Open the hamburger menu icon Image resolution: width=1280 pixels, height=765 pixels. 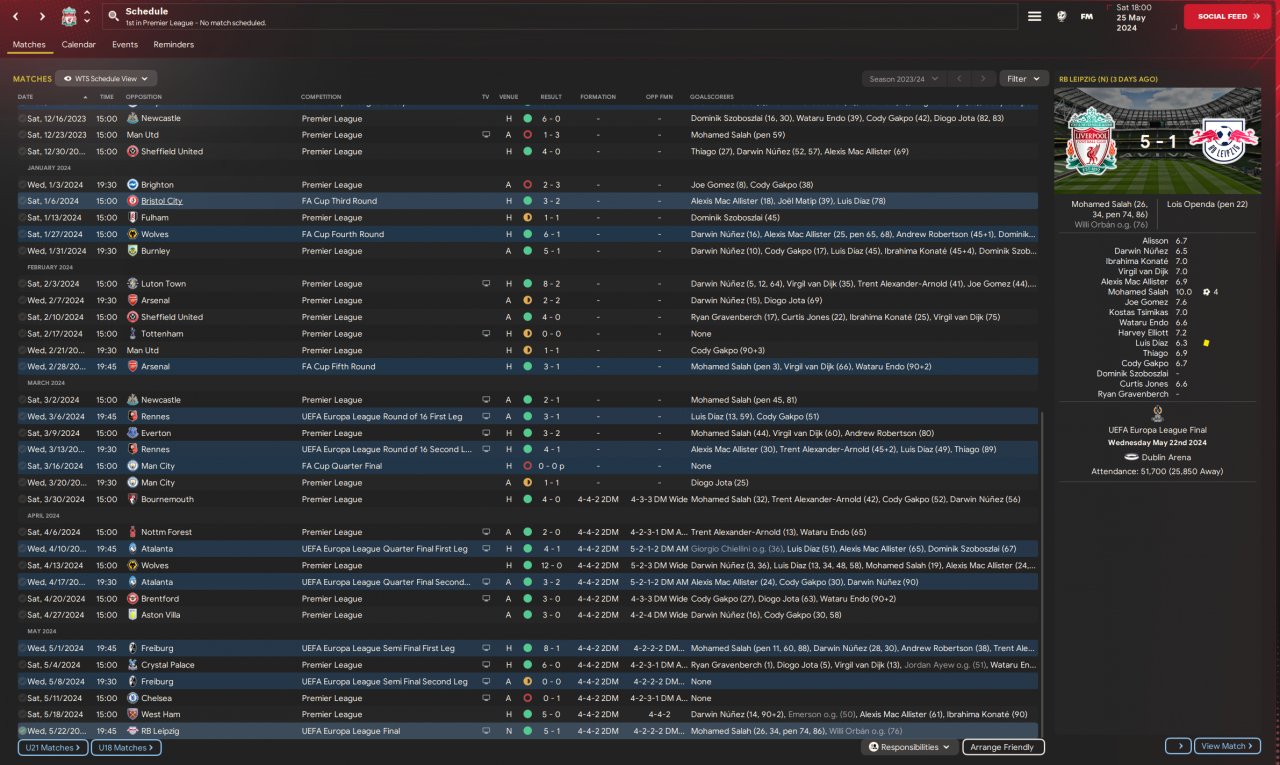[1035, 16]
